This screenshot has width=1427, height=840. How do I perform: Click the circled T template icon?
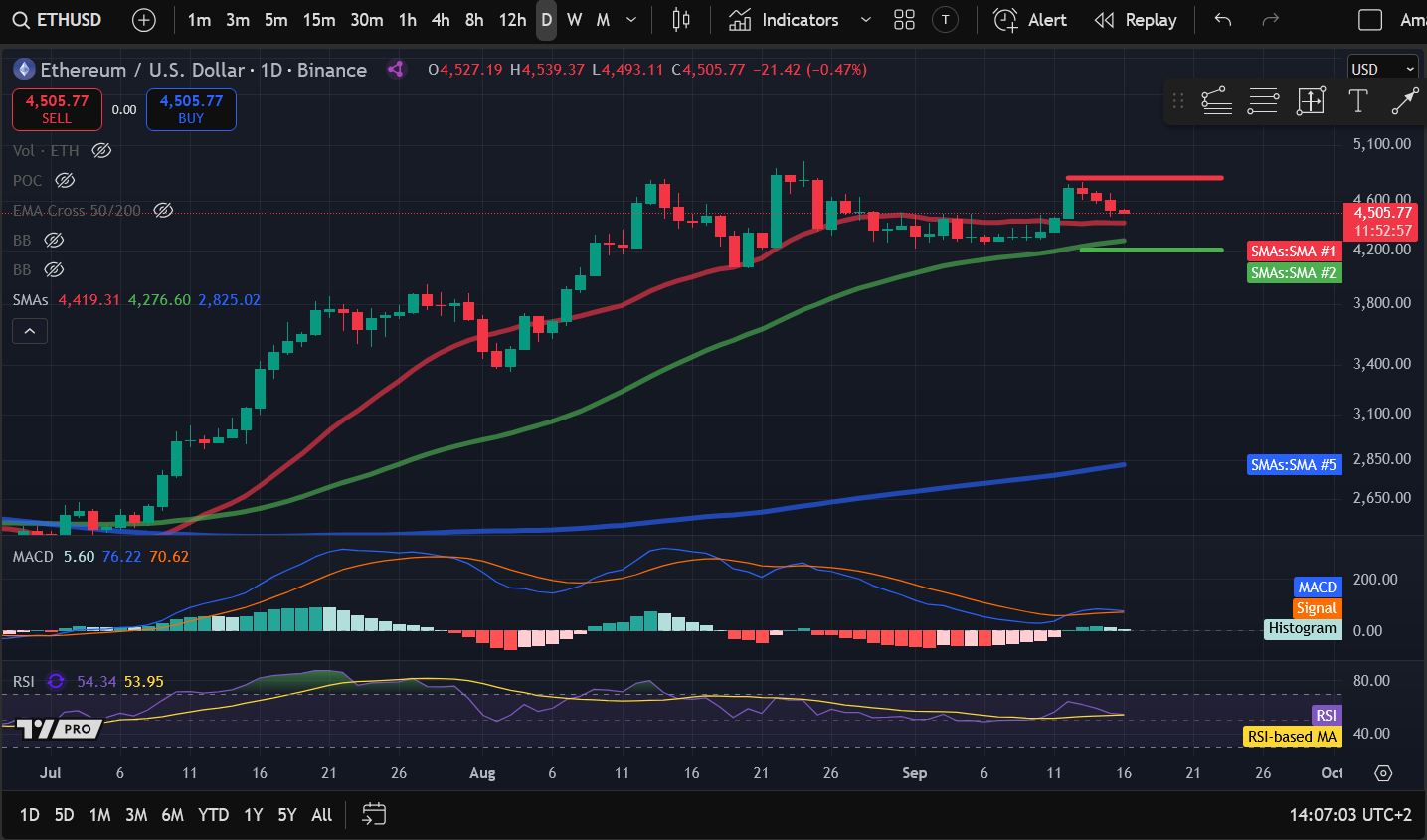click(x=946, y=20)
